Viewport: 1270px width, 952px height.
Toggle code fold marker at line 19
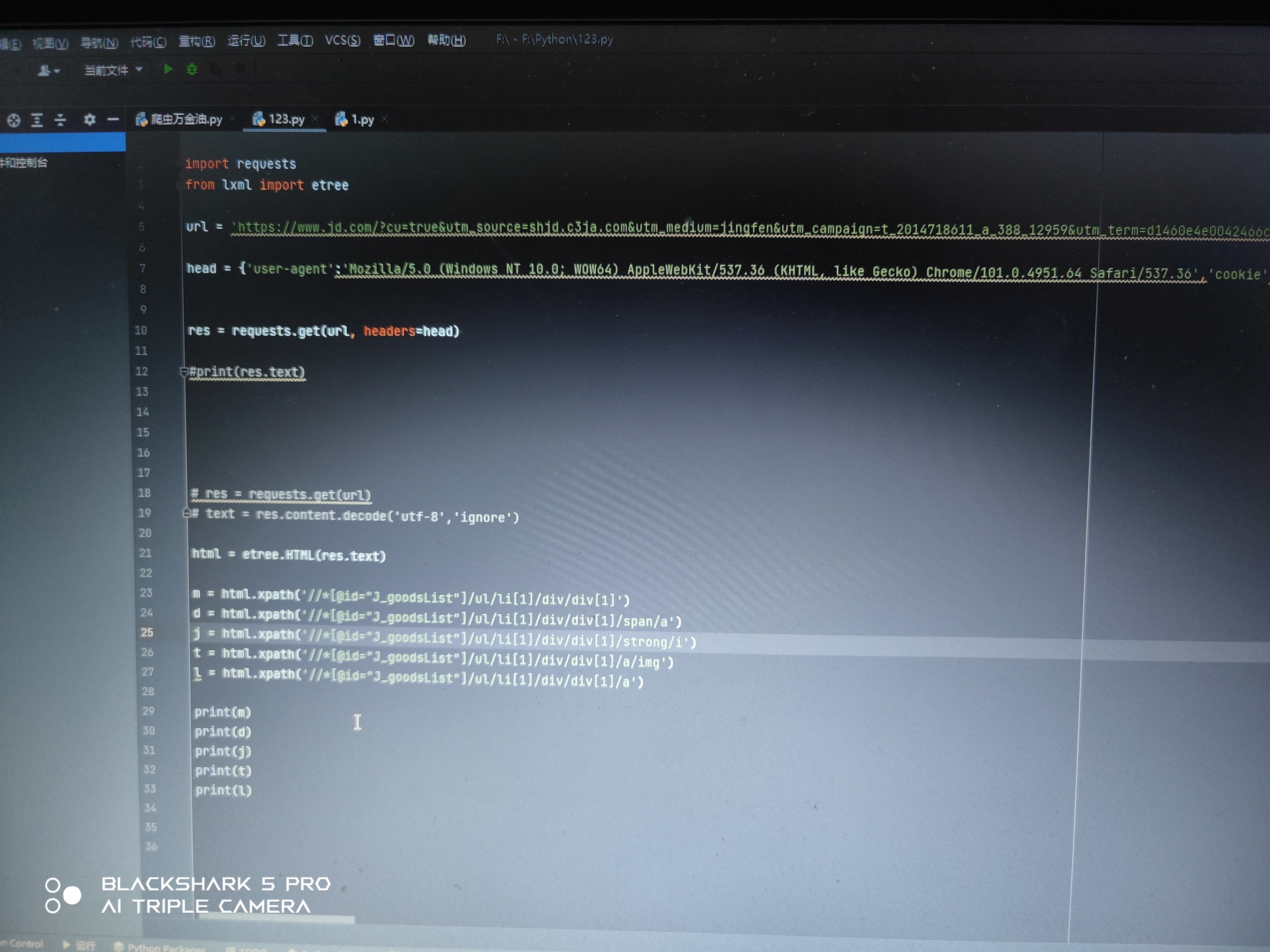[187, 512]
